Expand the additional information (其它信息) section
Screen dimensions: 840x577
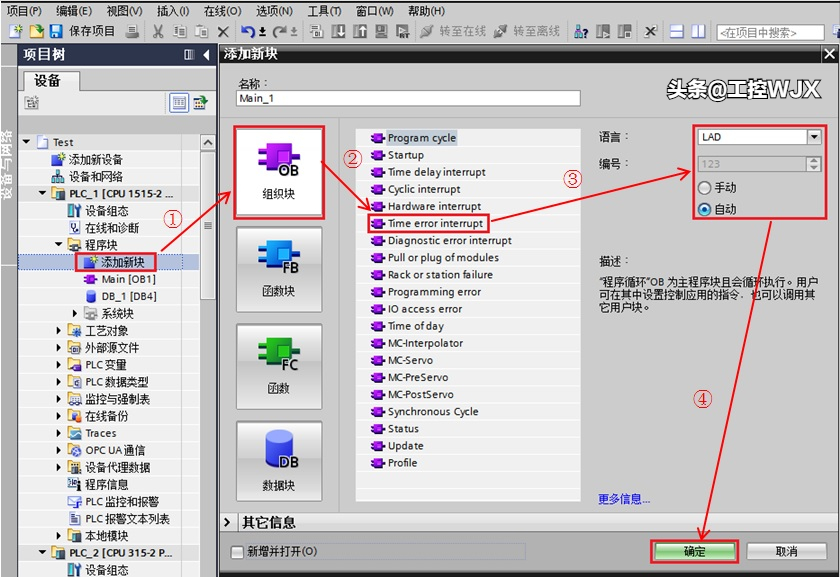[x=229, y=522]
